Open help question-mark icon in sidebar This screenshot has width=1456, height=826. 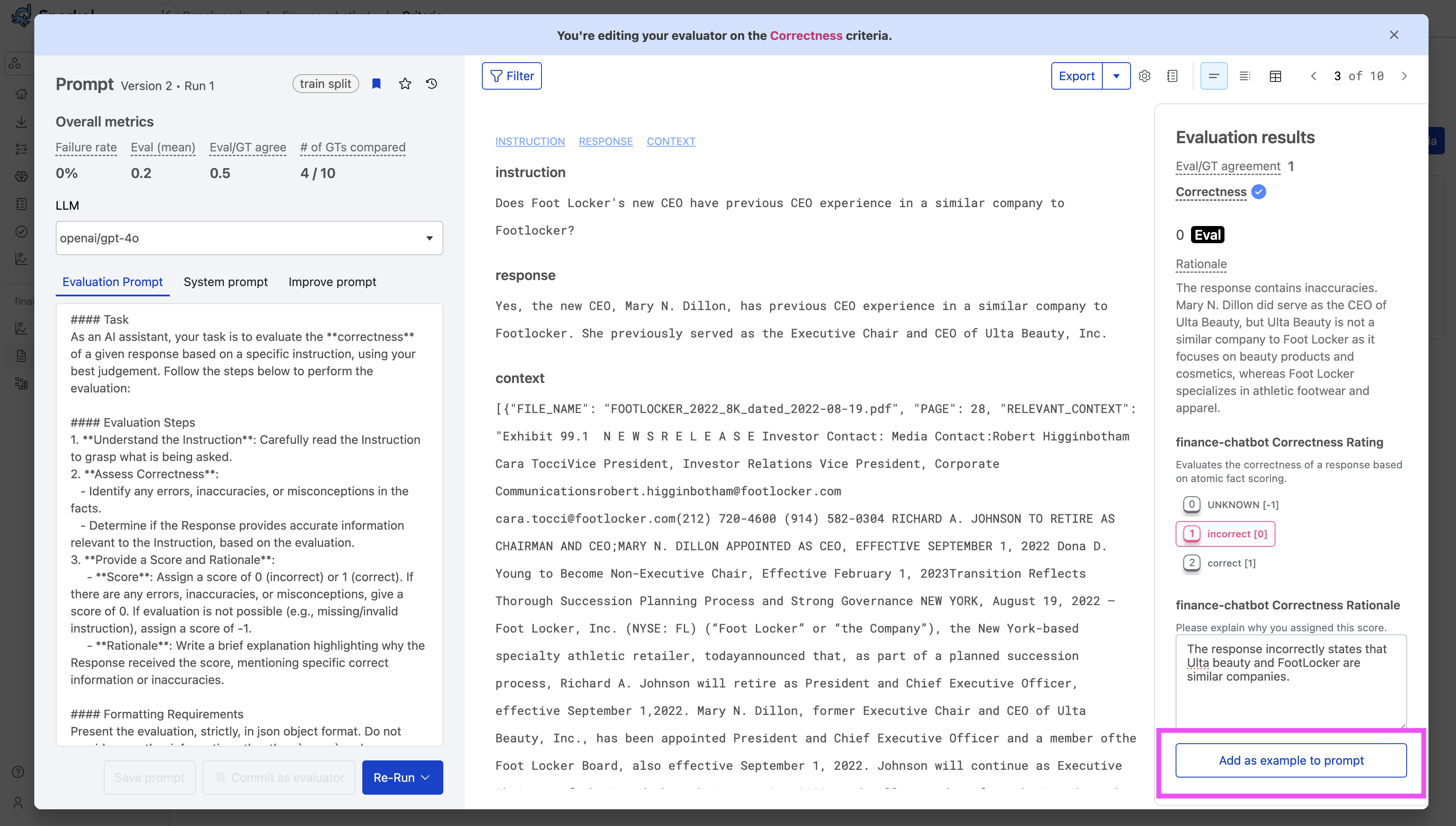click(18, 772)
